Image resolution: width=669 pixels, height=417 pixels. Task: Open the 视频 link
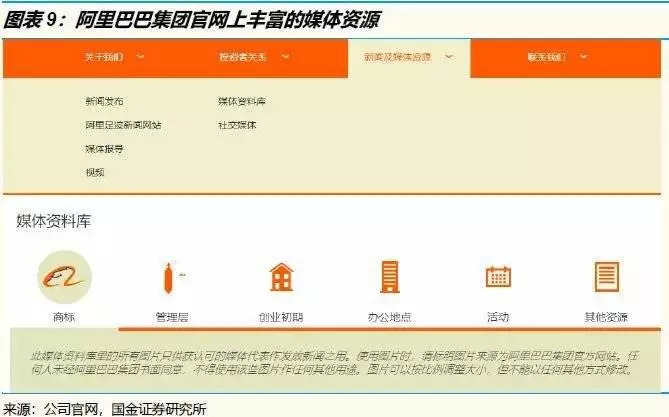pyautogui.click(x=95, y=172)
